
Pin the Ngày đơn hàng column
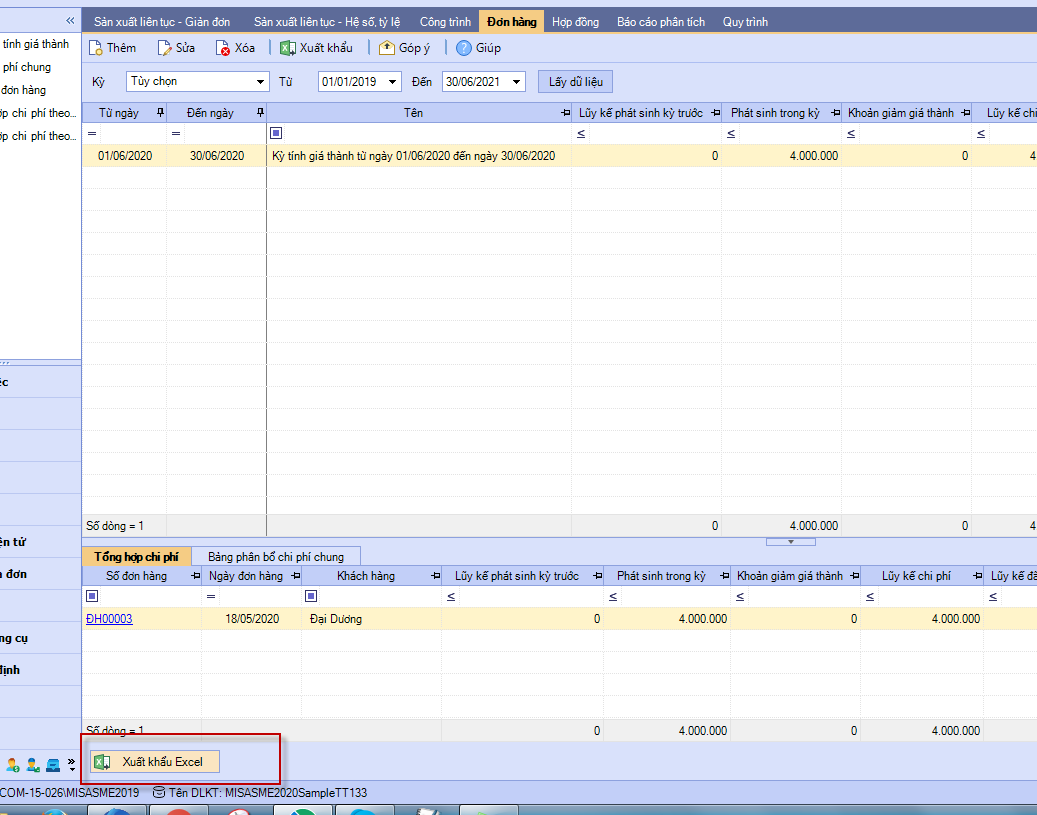(295, 576)
